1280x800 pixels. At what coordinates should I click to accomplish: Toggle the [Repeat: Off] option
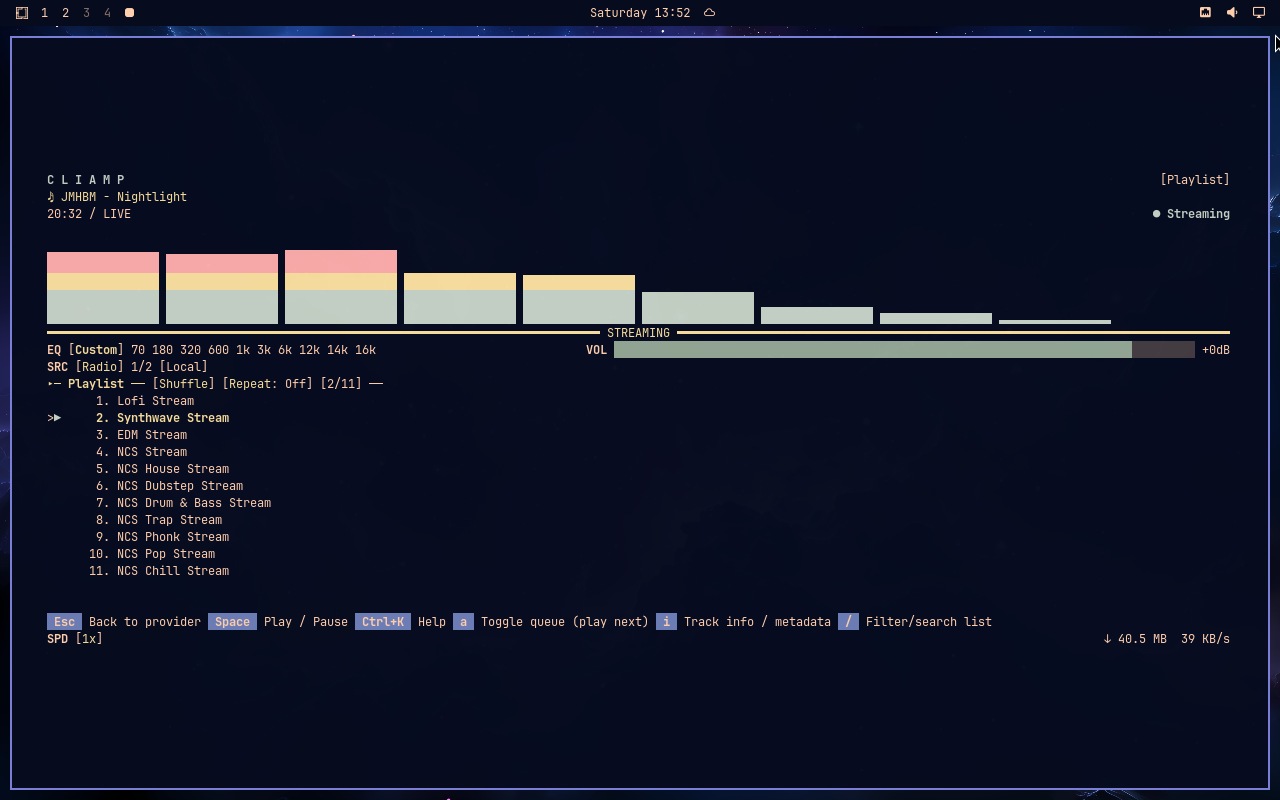pyautogui.click(x=267, y=384)
